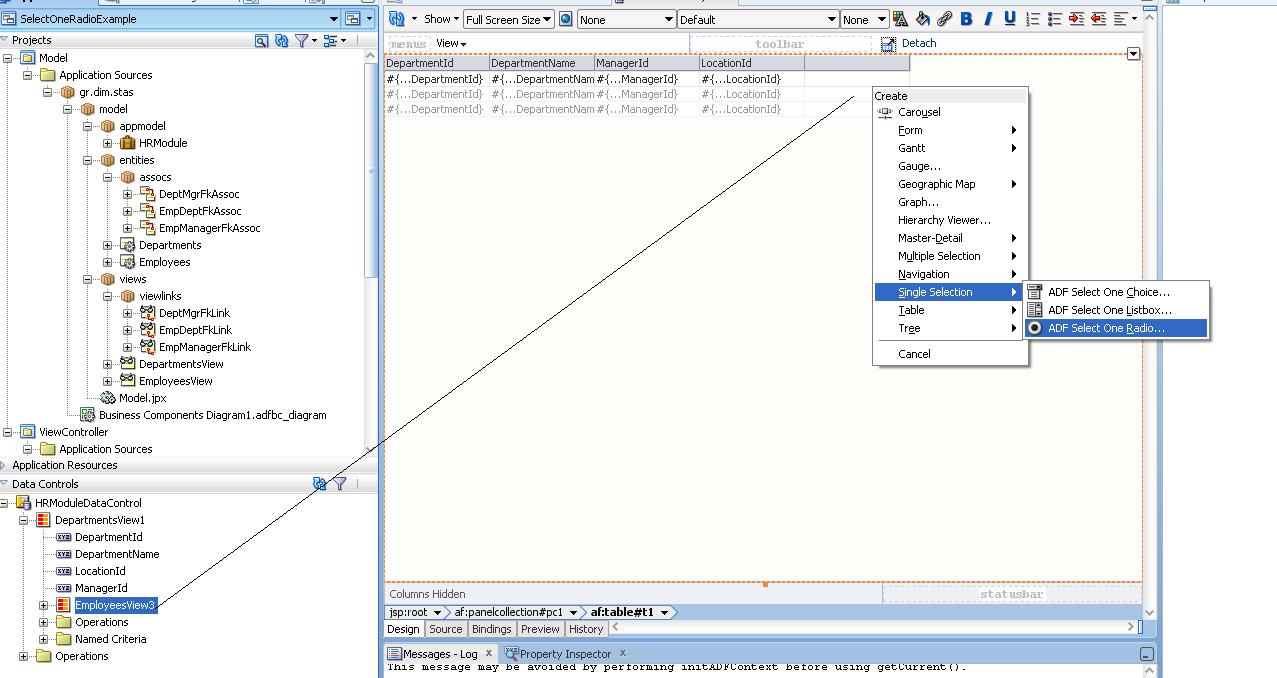Click the Underline icon in the toolbar

1010,18
